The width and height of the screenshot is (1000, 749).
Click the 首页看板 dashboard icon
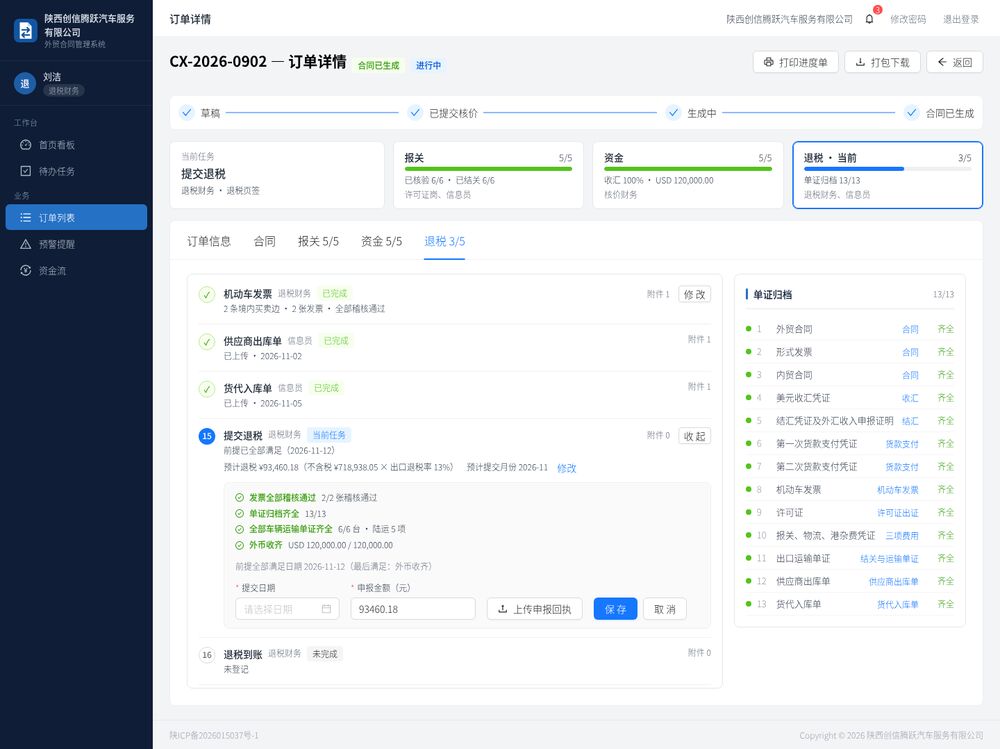[26, 145]
